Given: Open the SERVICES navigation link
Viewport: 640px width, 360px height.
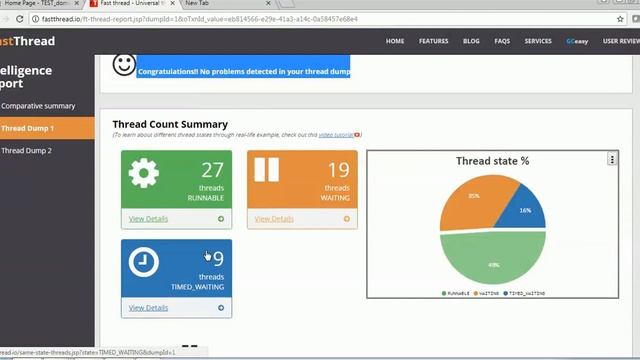Looking at the screenshot, I should click(538, 41).
